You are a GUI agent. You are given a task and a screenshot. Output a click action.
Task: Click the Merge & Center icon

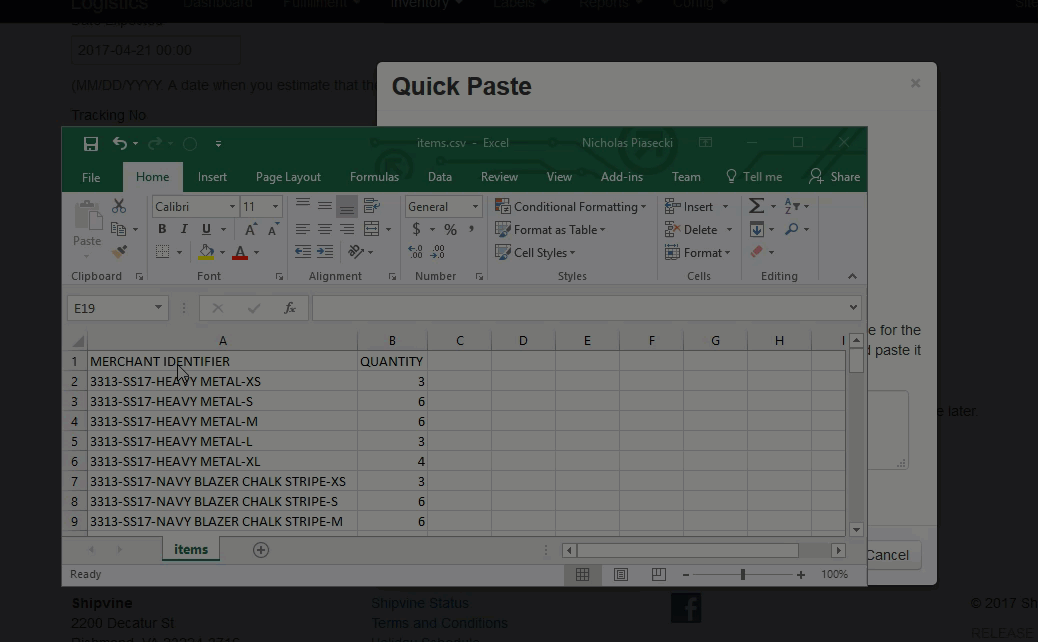tap(372, 229)
